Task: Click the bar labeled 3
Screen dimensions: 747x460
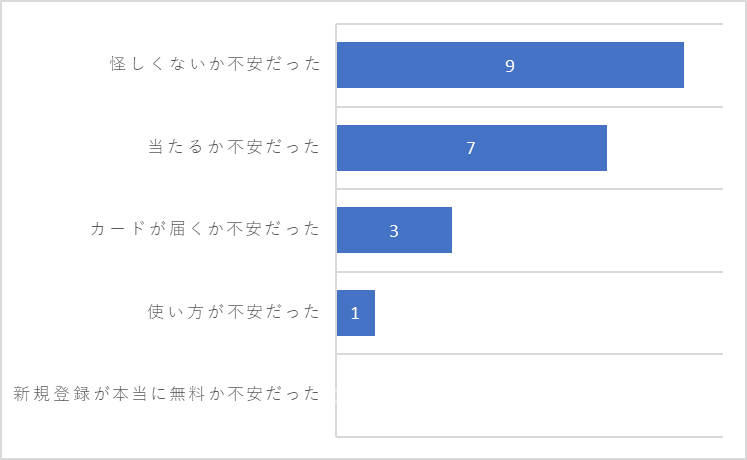Action: coord(394,230)
